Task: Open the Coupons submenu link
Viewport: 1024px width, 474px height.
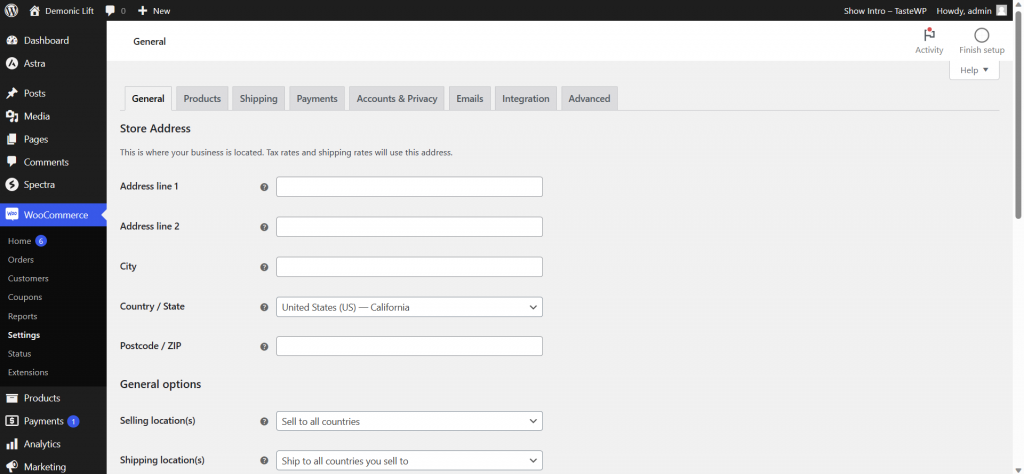Action: (x=25, y=297)
